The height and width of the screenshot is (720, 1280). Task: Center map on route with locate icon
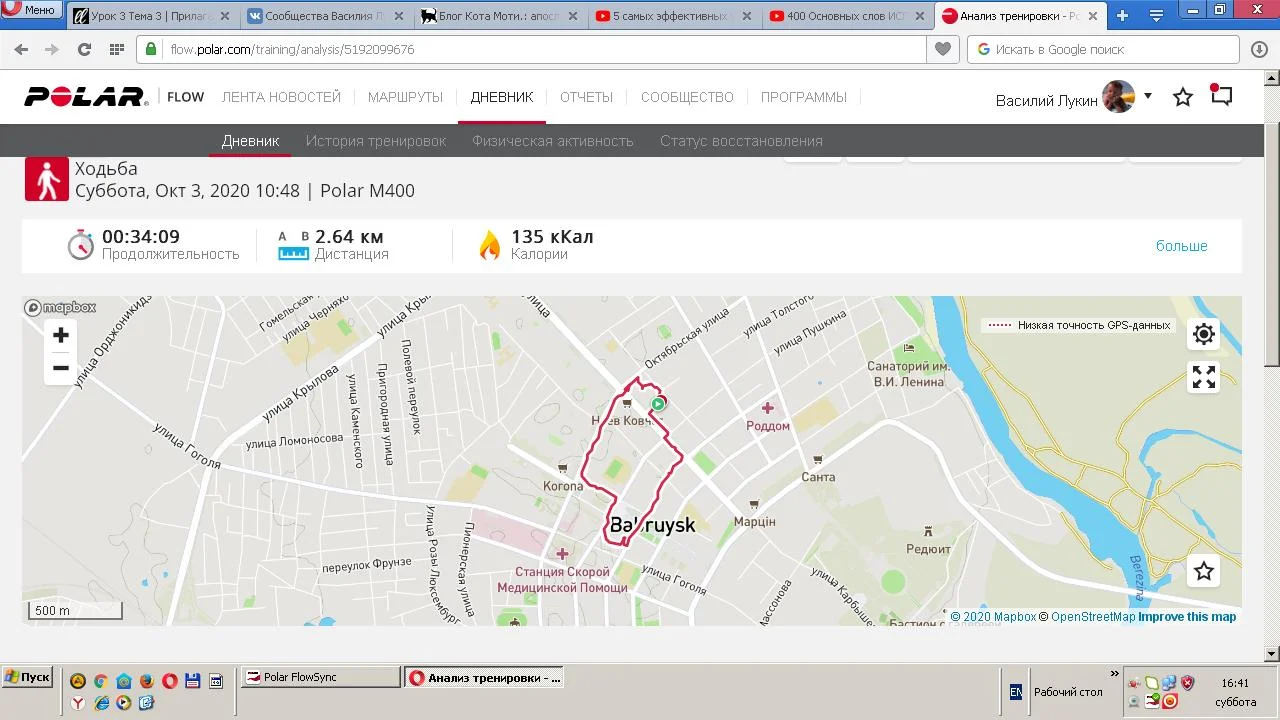tap(1204, 334)
